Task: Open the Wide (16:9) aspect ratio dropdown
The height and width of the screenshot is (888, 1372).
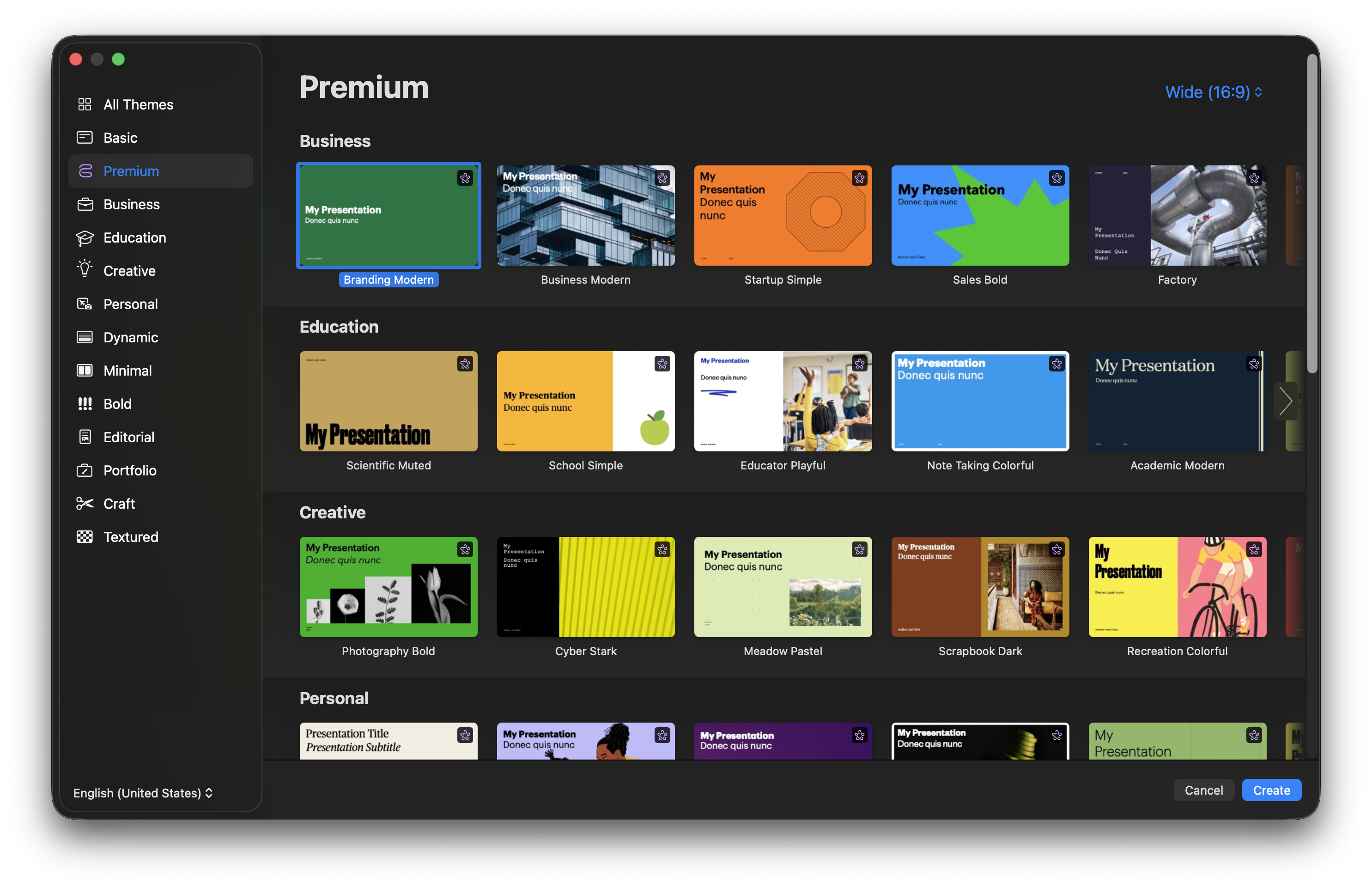Action: (1214, 92)
